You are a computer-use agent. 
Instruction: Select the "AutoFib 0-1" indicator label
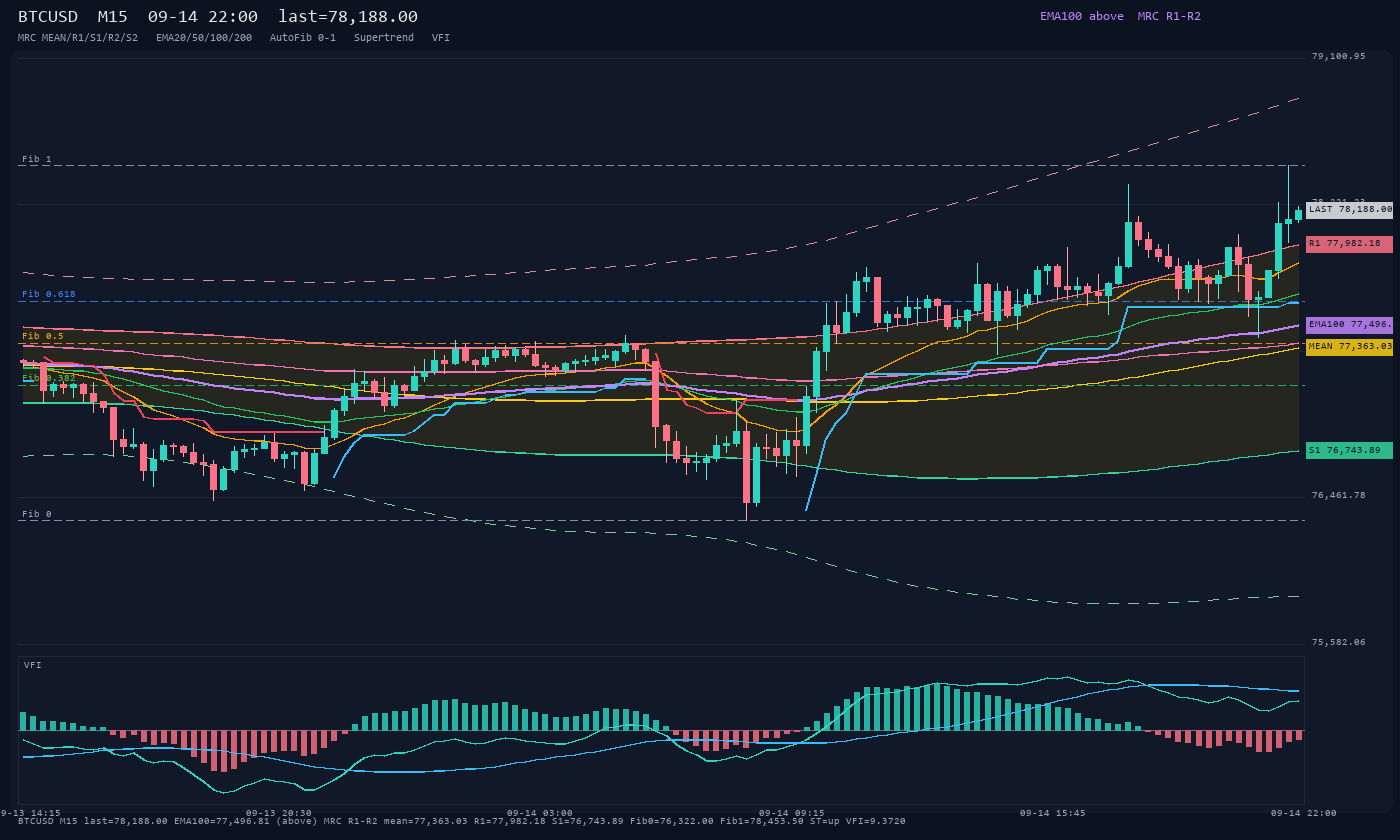(x=303, y=38)
